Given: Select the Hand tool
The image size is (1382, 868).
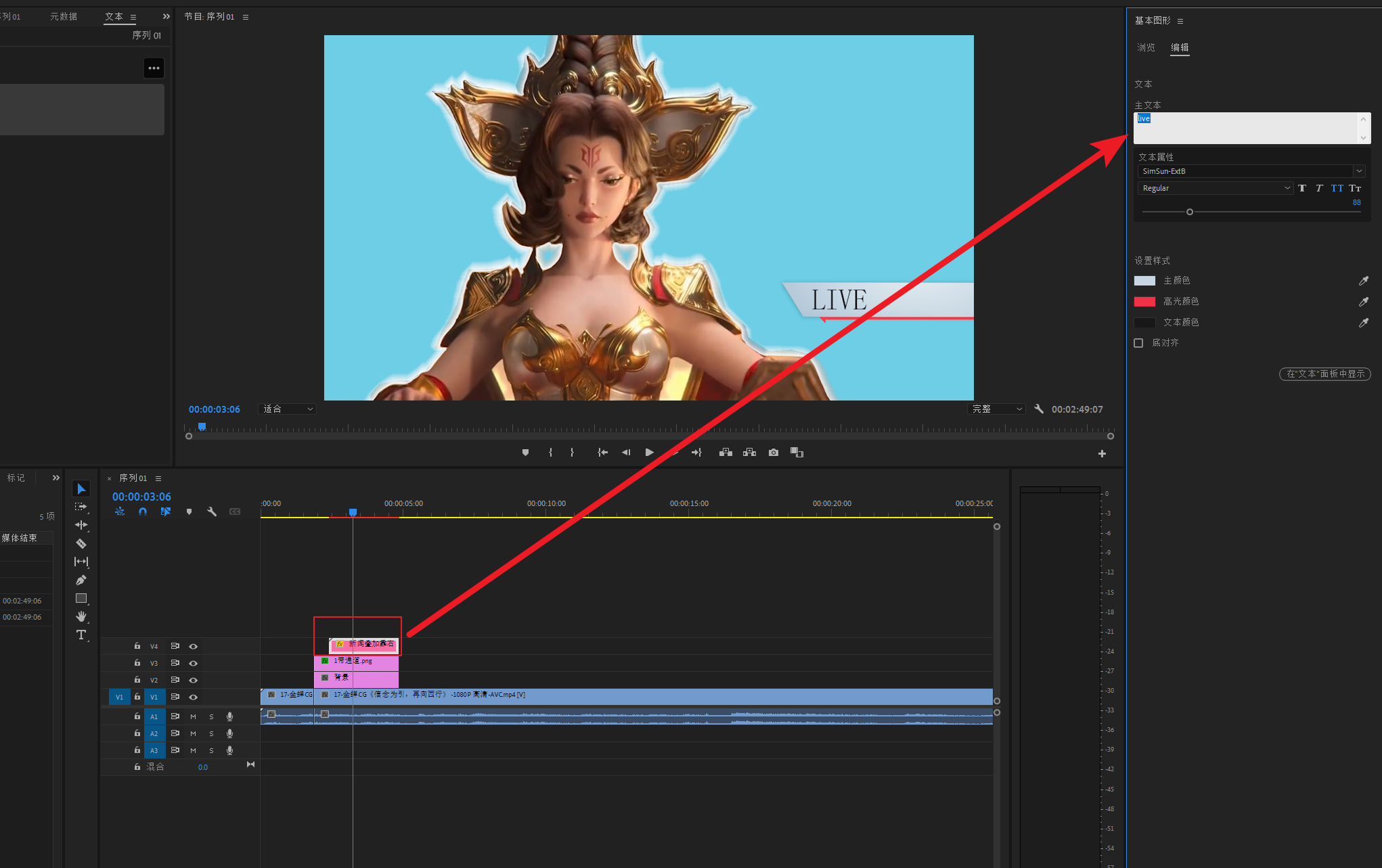Looking at the screenshot, I should tap(81, 616).
